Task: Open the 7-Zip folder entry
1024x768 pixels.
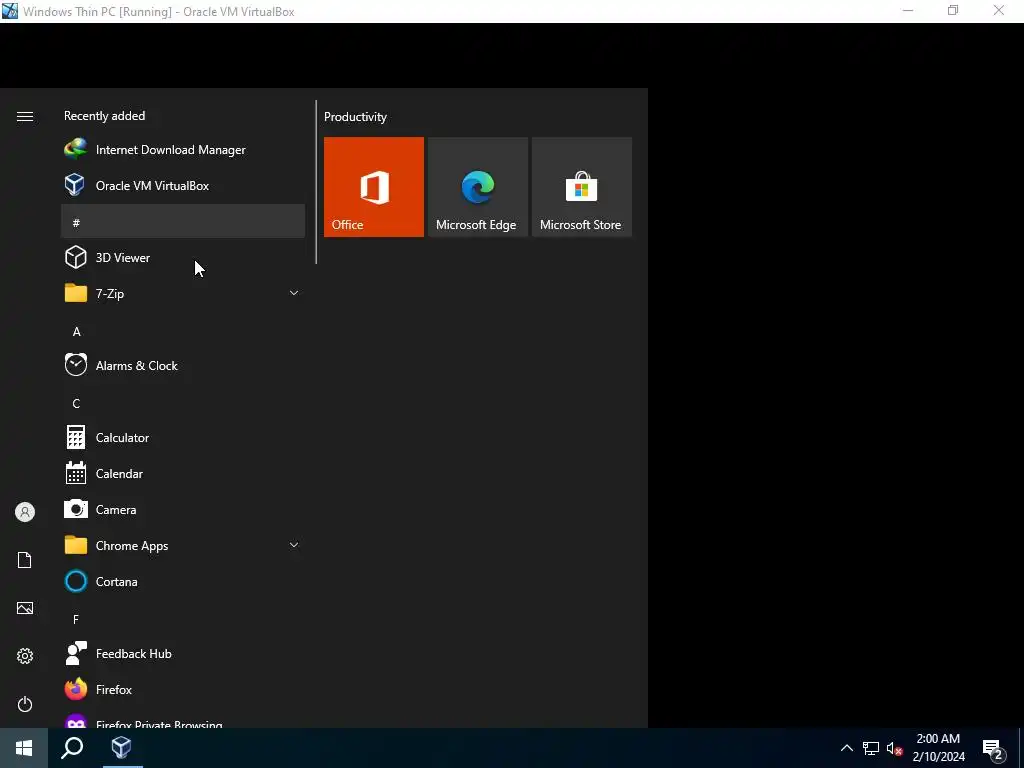Action: (x=183, y=293)
